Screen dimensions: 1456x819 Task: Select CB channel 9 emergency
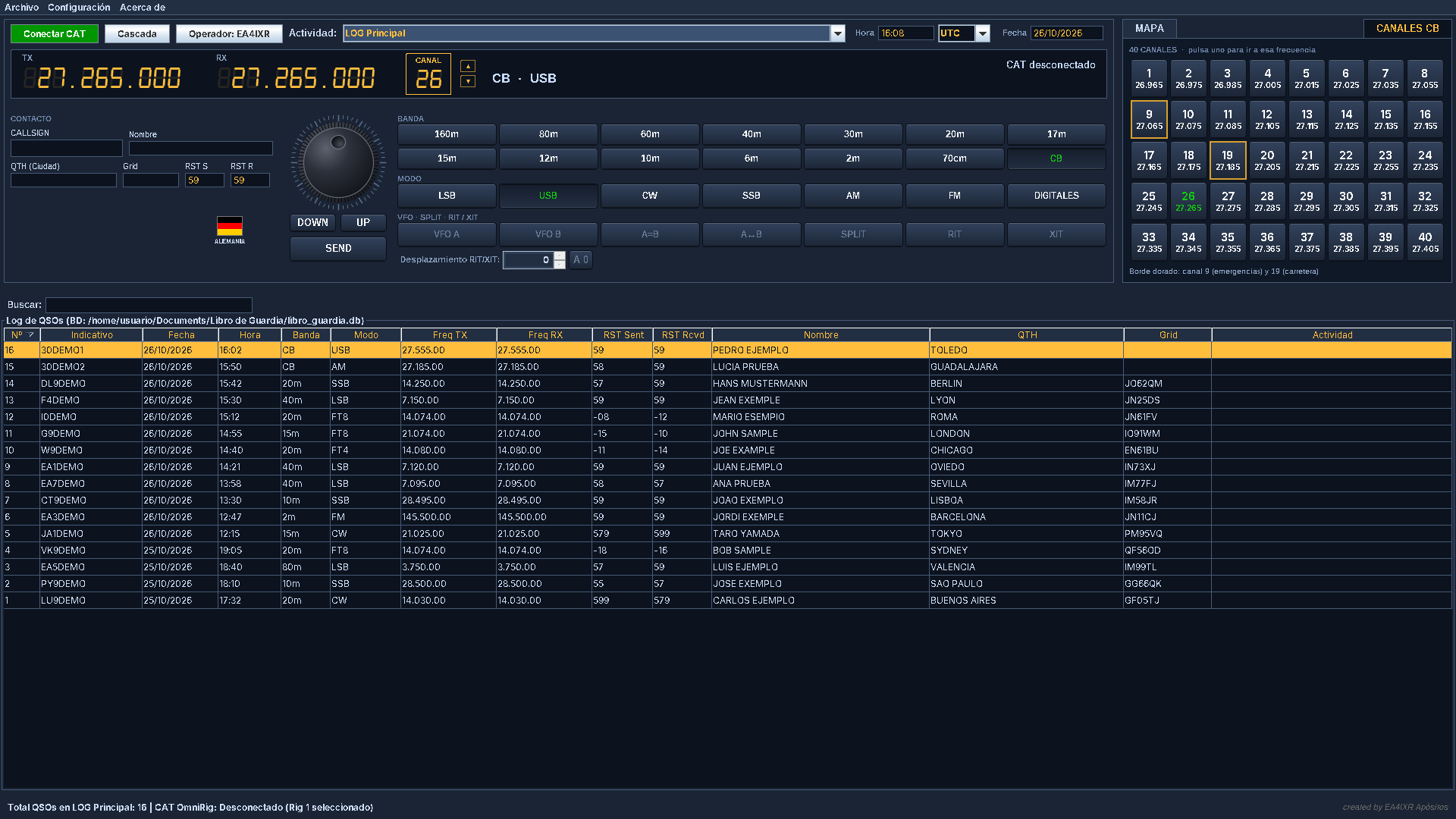[x=1149, y=120]
